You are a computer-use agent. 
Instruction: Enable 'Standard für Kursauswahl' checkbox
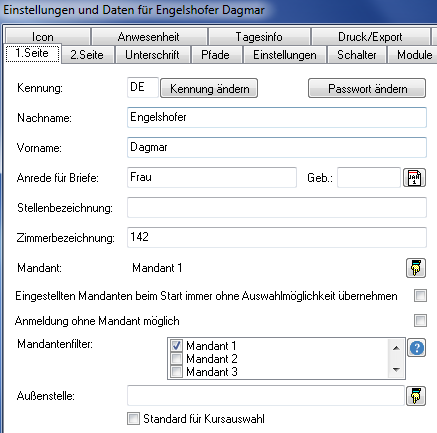[133, 418]
